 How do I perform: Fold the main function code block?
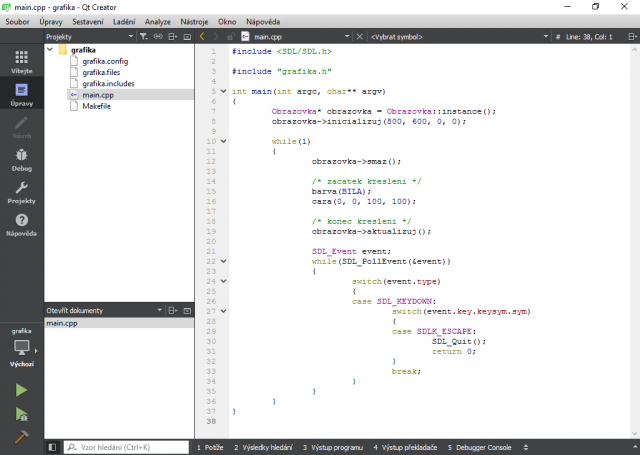point(223,91)
